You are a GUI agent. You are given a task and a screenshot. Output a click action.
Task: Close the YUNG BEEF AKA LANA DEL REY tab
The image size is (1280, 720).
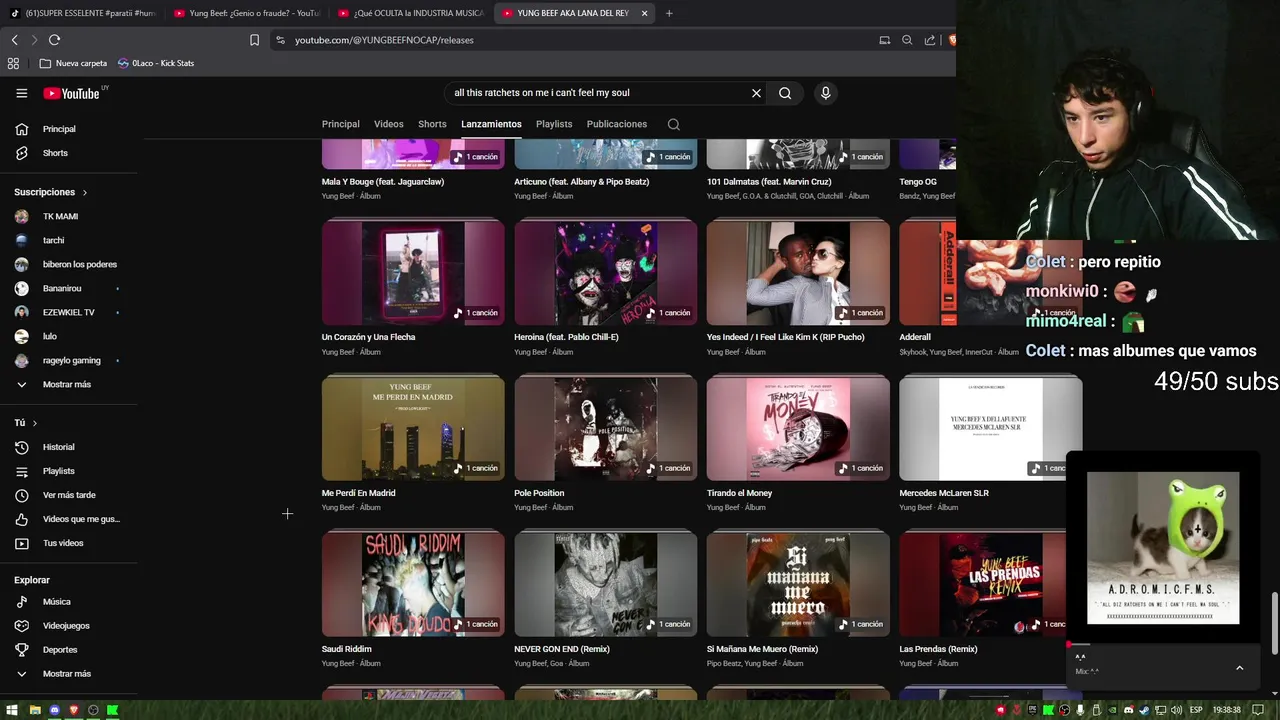pyautogui.click(x=644, y=13)
